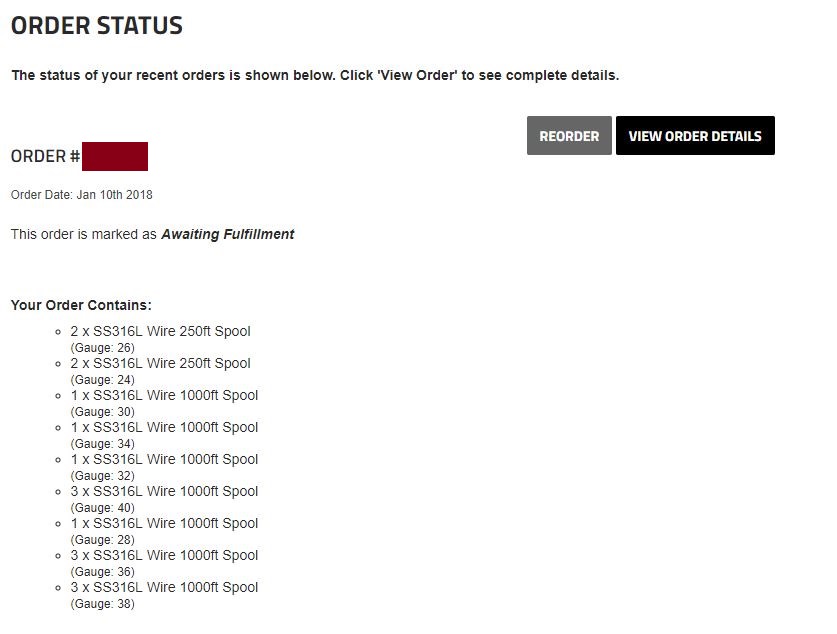The image size is (837, 634).
Task: Pick the 1000ft Spool item with gauge 28
Action: [x=164, y=523]
